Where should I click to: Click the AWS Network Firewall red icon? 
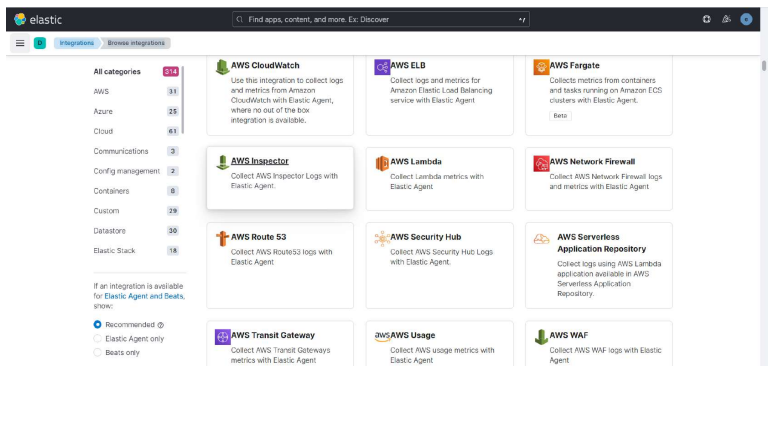coord(541,163)
